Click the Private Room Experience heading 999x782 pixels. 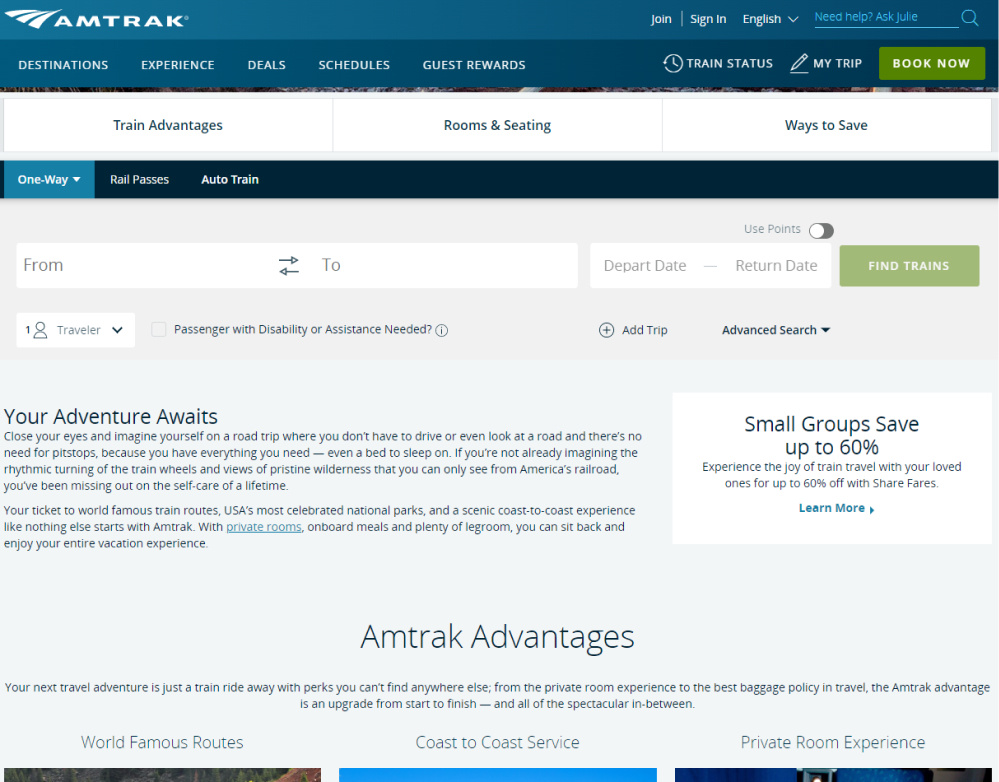click(833, 742)
